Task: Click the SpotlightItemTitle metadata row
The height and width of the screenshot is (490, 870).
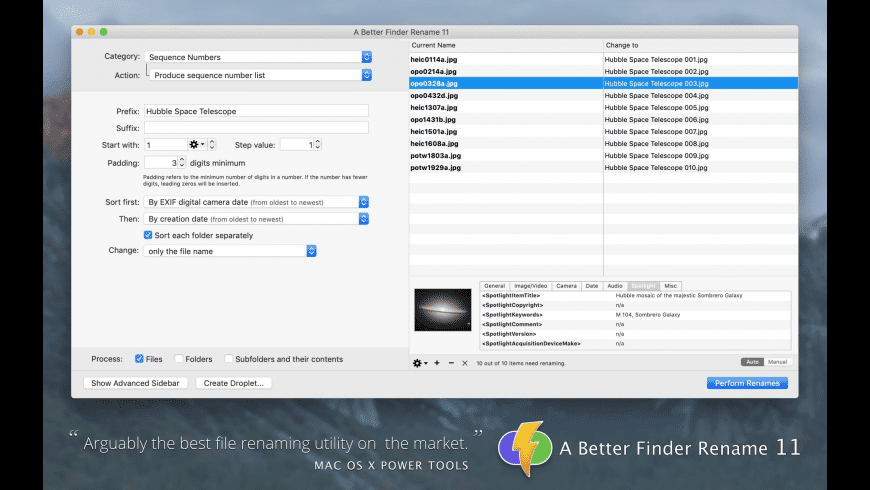Action: point(635,295)
